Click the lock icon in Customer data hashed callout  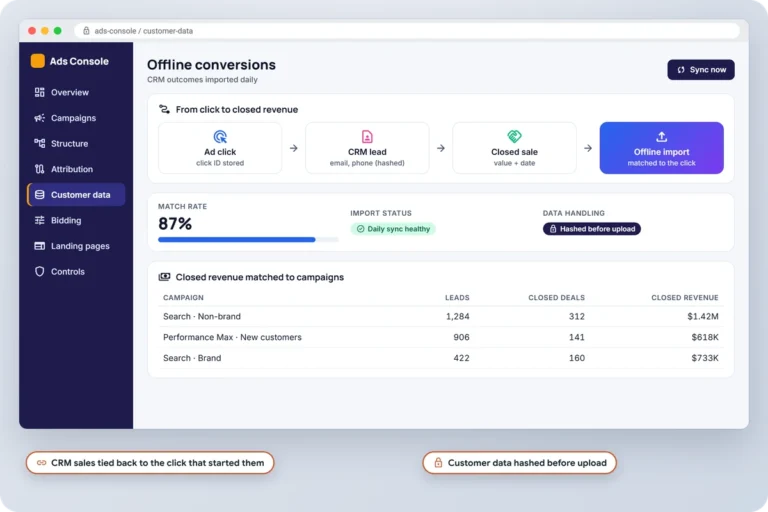point(438,463)
